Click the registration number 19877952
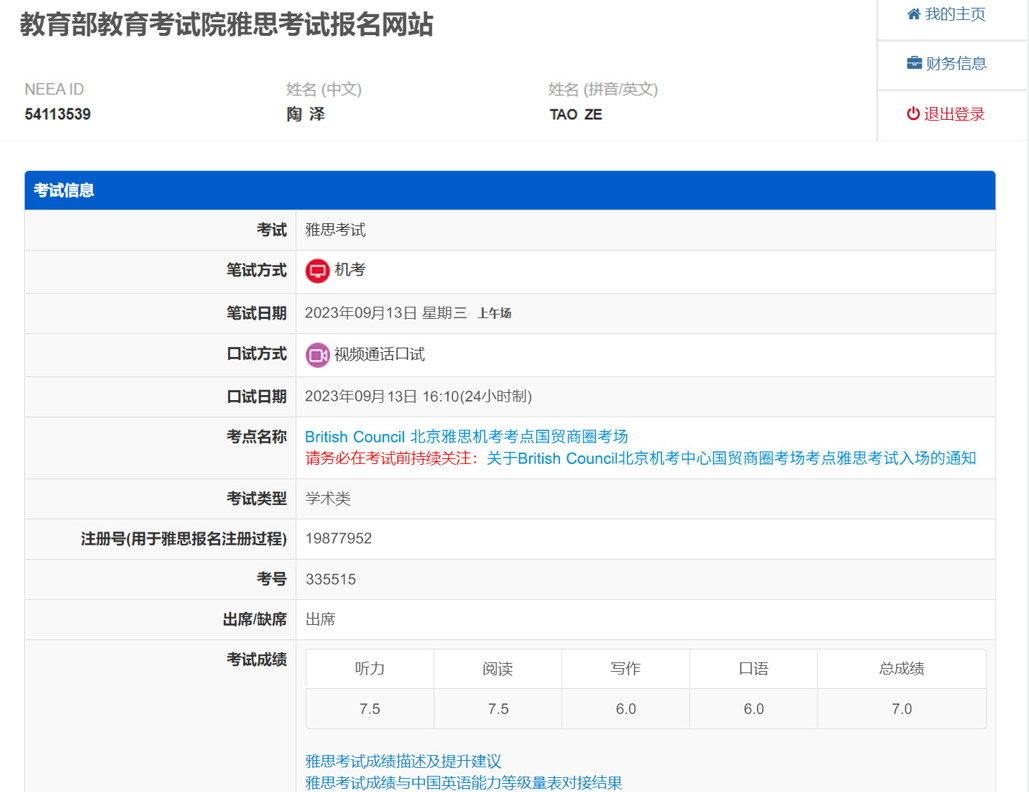The height and width of the screenshot is (792, 1029). pyautogui.click(x=339, y=539)
